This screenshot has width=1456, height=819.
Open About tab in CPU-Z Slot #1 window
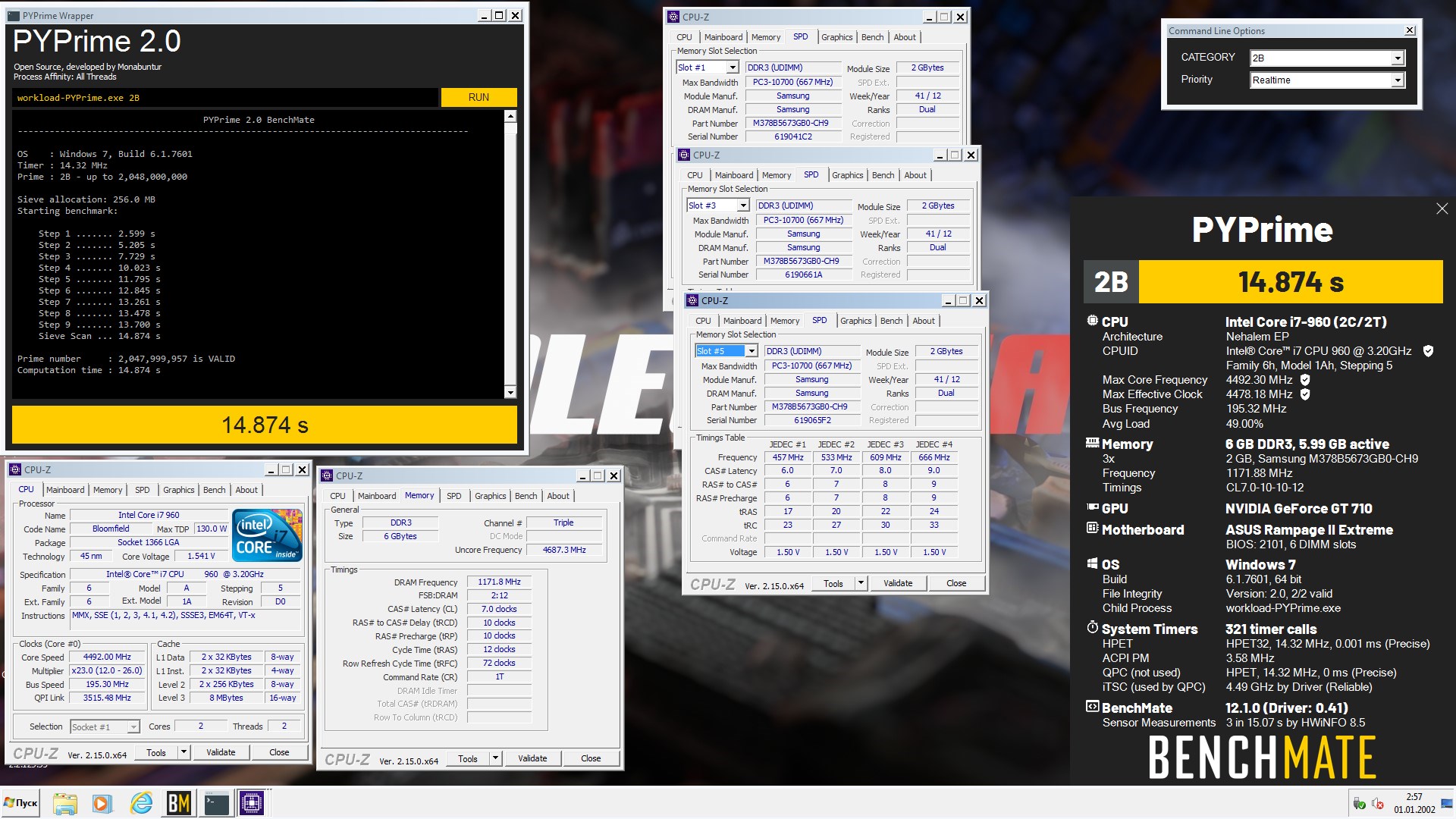coord(905,37)
